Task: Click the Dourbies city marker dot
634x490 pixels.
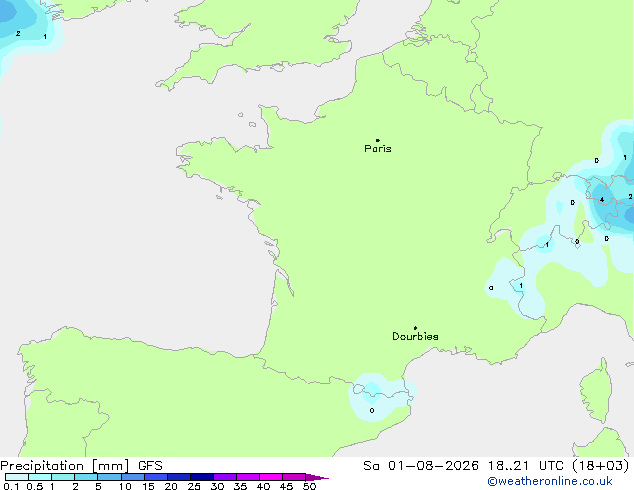Action: 415,328
